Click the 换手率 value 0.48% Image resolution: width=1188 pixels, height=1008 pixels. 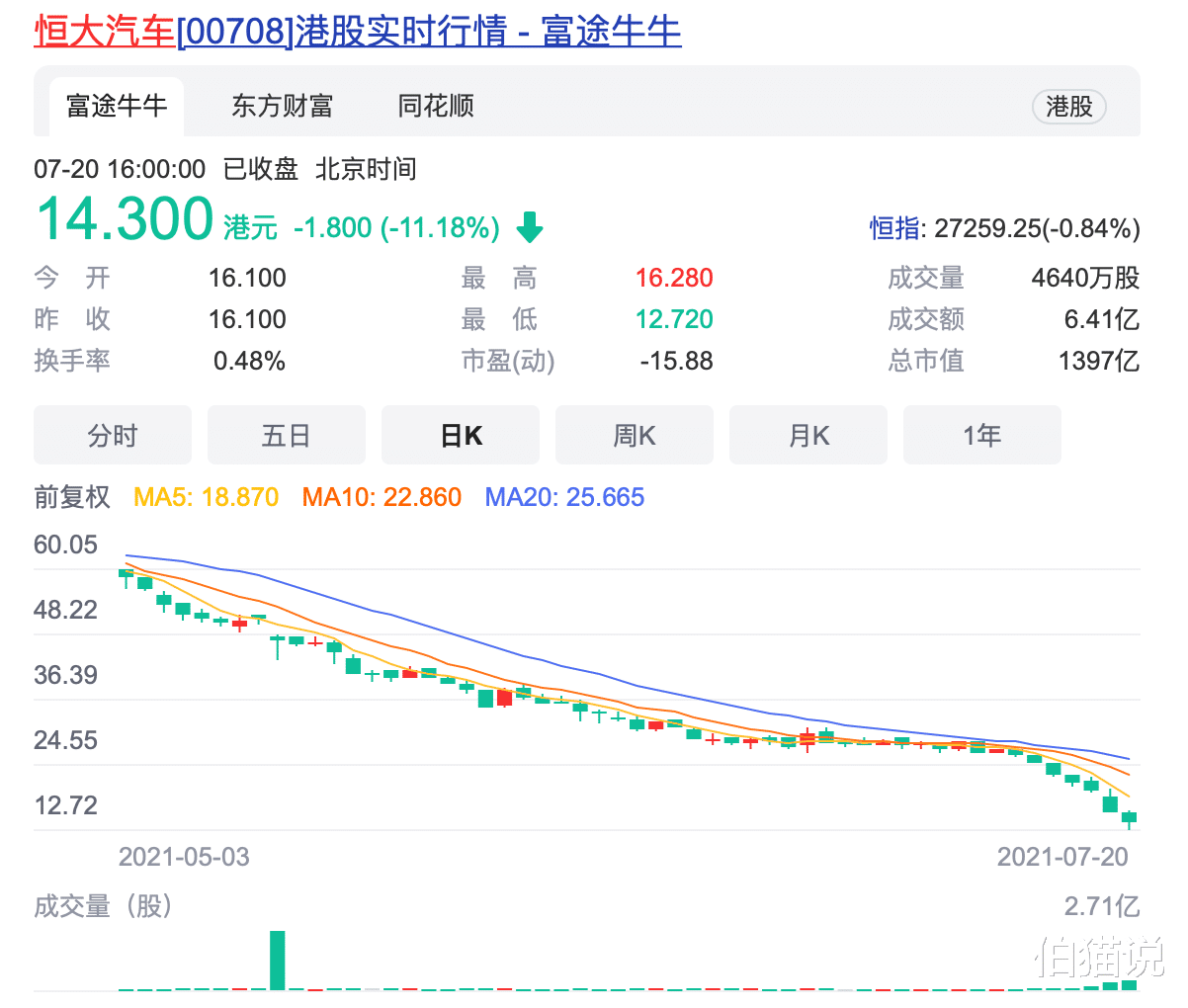coord(249,361)
